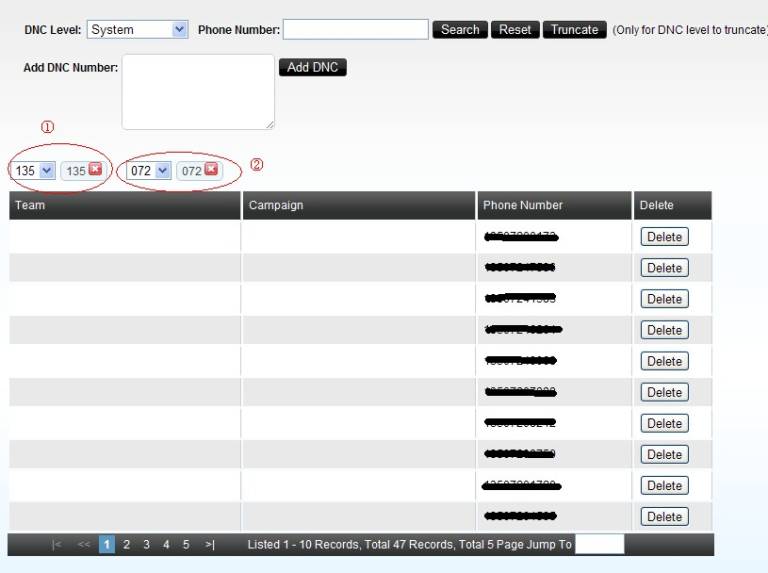The width and height of the screenshot is (768, 573).
Task: Go to the first page arrow
Action: pyautogui.click(x=57, y=545)
